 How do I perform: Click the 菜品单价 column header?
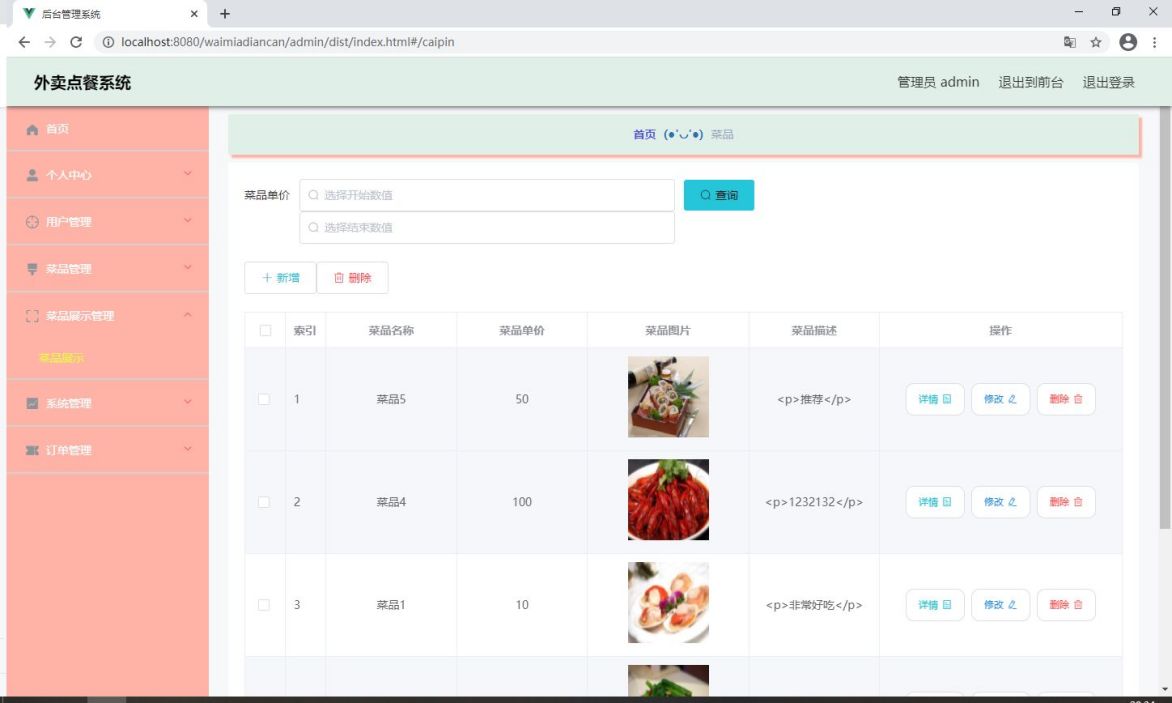522,330
